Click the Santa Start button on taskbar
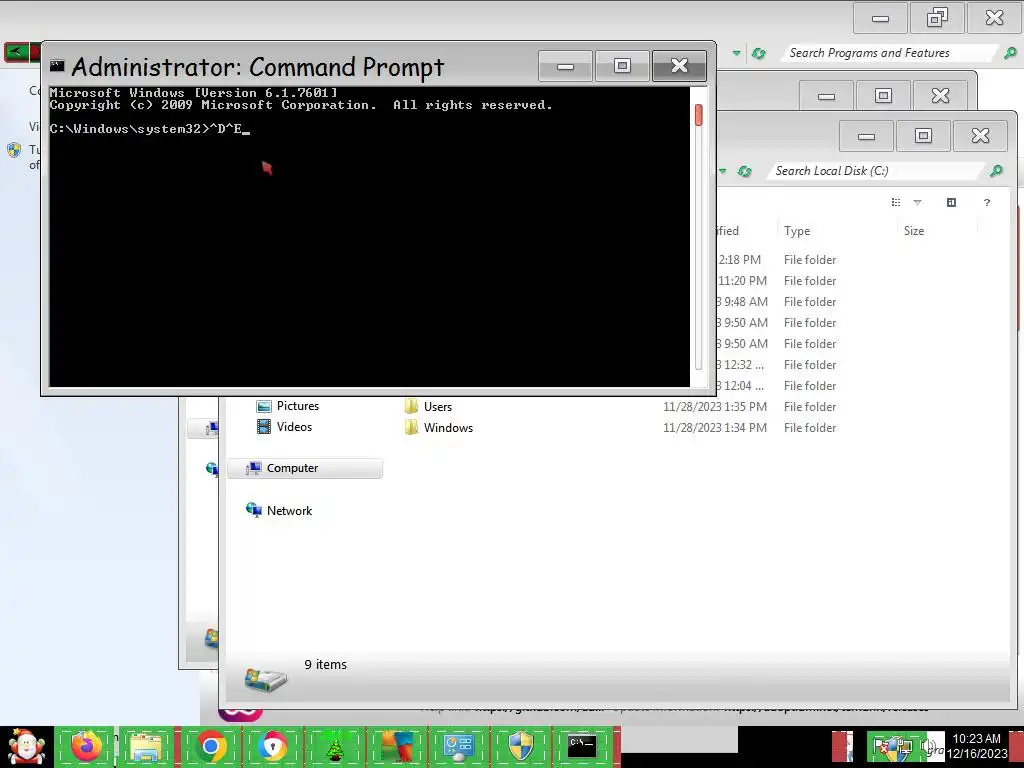The width and height of the screenshot is (1024, 768). click(26, 746)
